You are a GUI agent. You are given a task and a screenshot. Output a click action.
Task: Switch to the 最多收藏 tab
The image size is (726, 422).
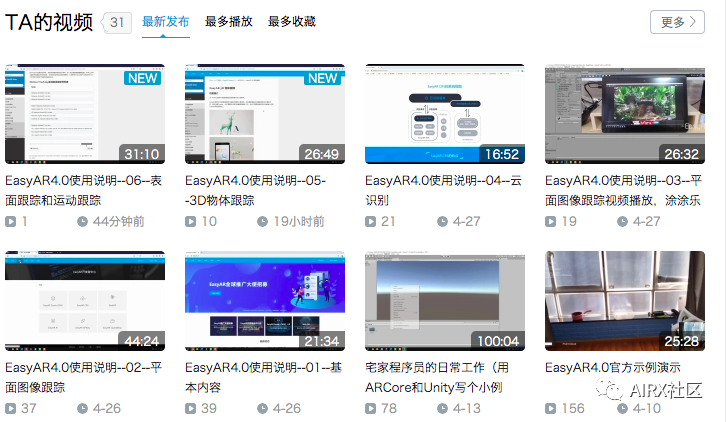[x=292, y=22]
